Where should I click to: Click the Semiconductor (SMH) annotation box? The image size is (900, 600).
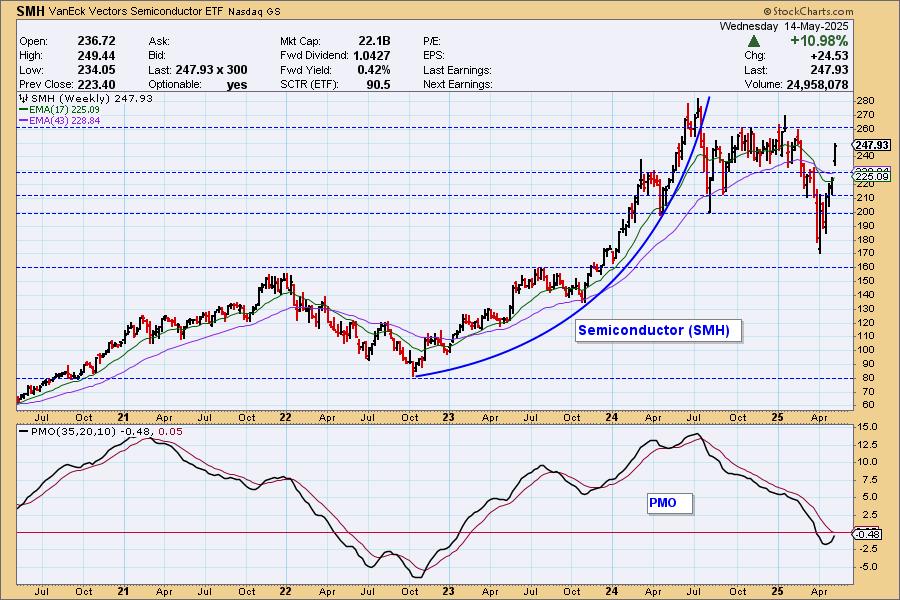(658, 331)
